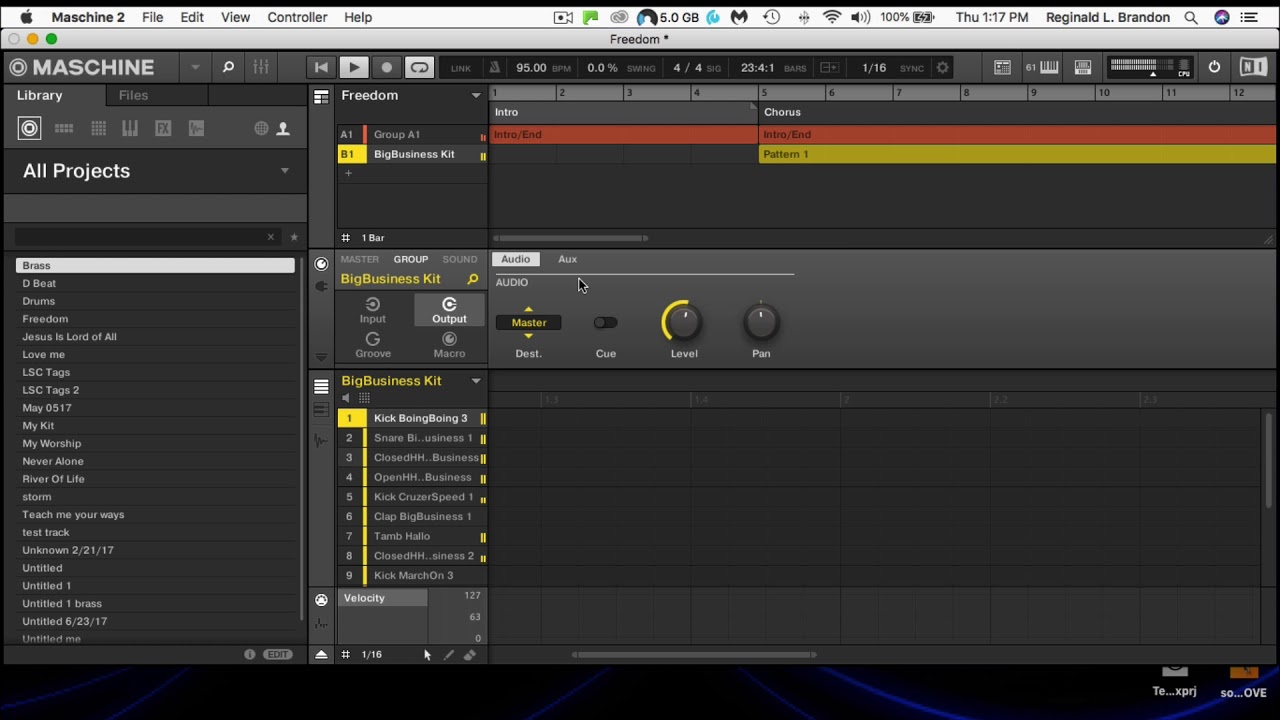The image size is (1280, 720).
Task: Click the browser info icon
Action: (250, 654)
